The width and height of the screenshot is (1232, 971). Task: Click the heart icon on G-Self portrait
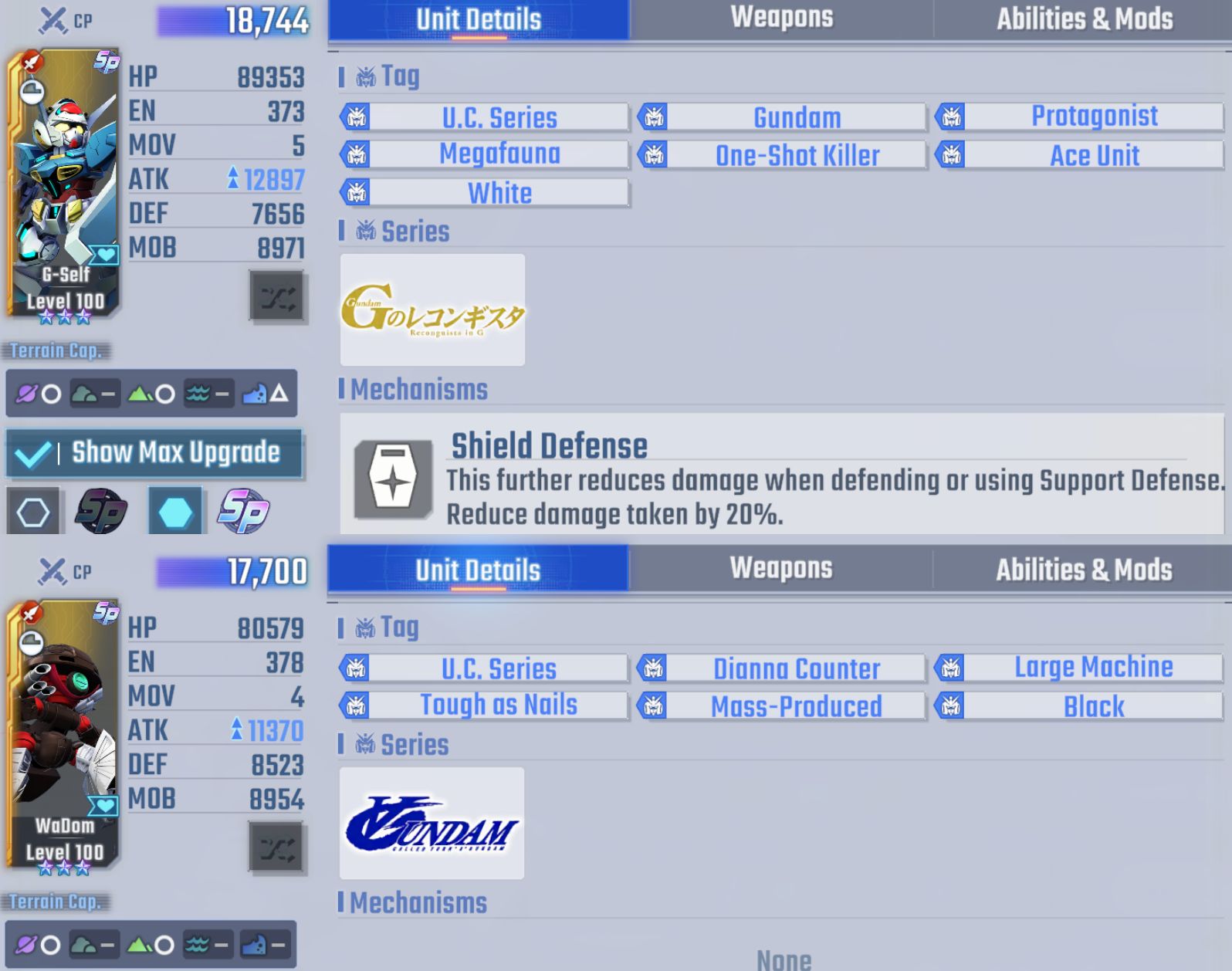[x=104, y=254]
